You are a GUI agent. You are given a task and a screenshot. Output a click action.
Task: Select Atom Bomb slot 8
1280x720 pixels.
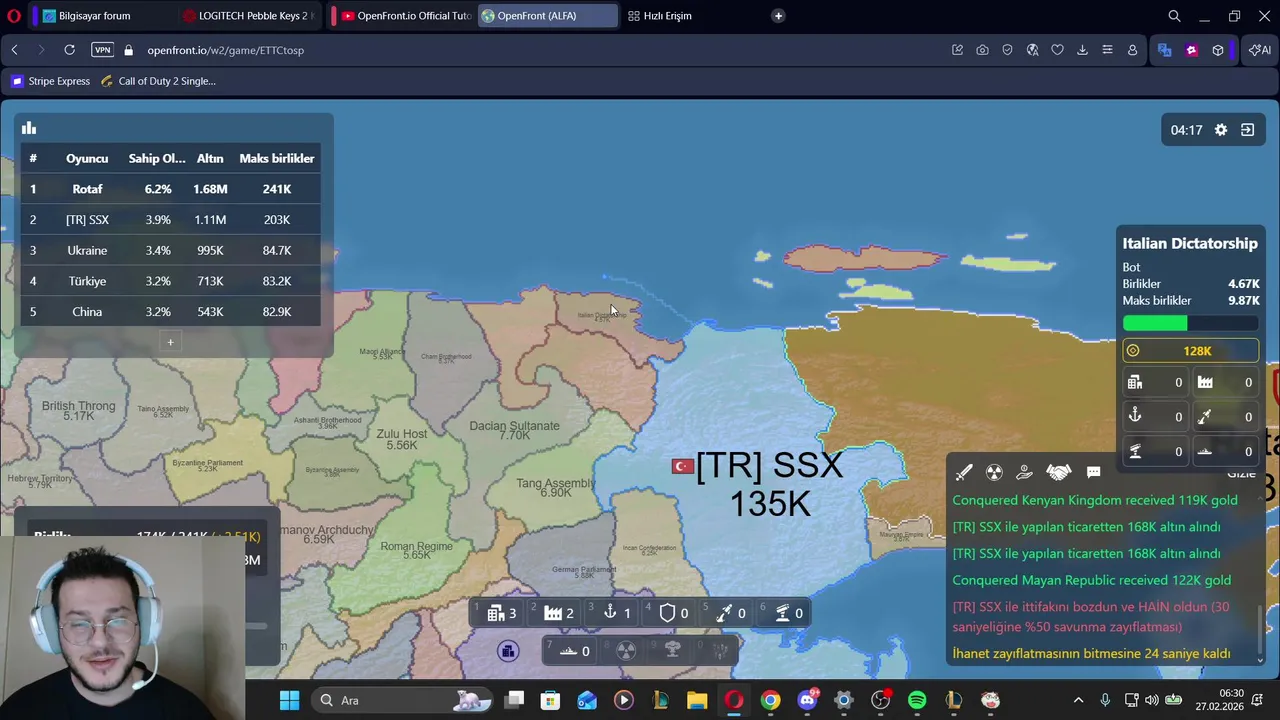point(626,651)
